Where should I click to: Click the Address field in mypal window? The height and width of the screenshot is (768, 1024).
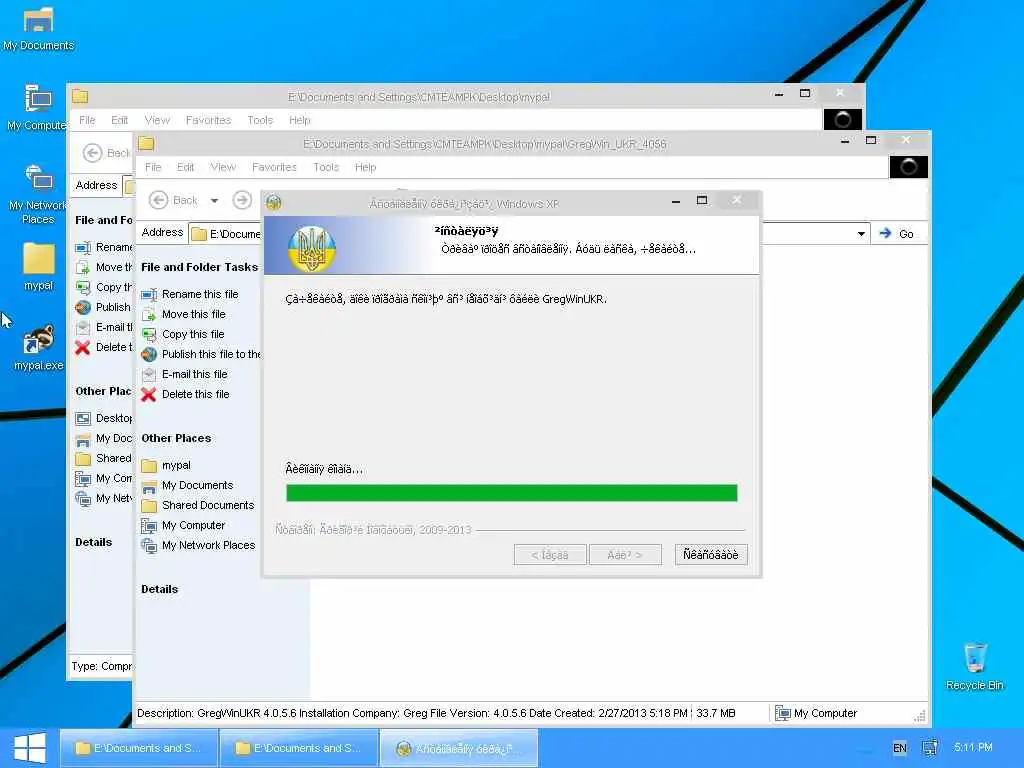(x=128, y=186)
